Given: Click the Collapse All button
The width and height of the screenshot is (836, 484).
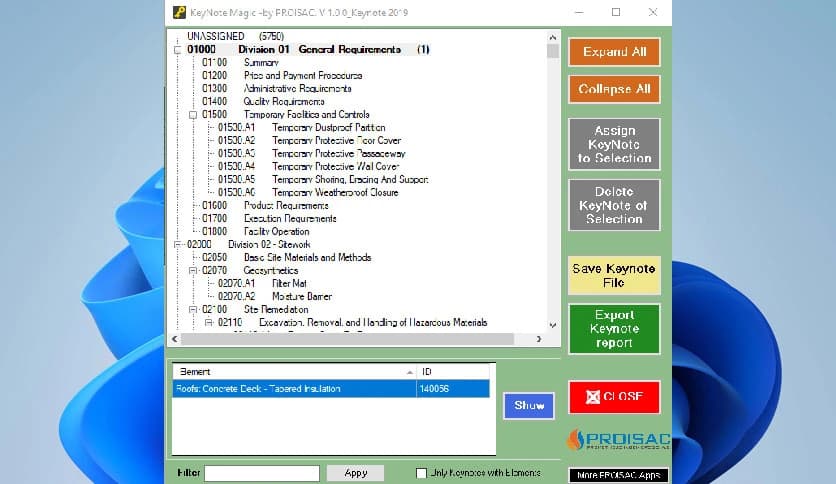Looking at the screenshot, I should click(x=614, y=89).
